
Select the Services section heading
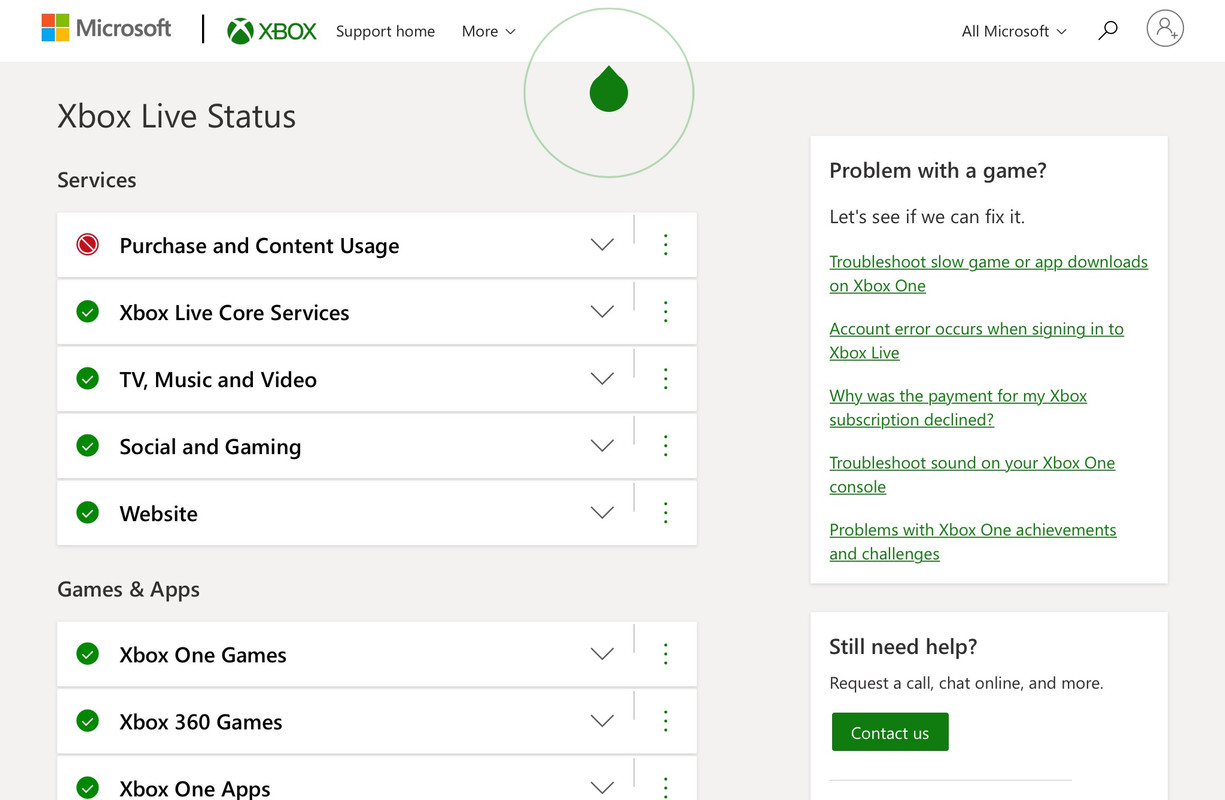click(97, 180)
